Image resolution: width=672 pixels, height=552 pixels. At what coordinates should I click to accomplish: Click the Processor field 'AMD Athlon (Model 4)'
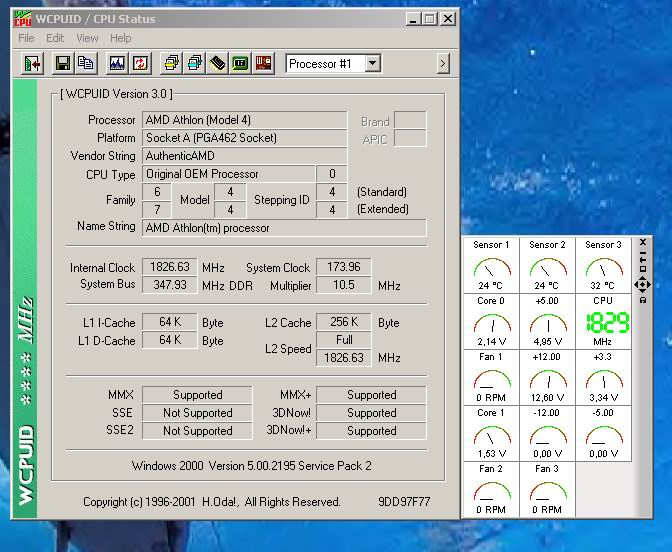(x=244, y=120)
